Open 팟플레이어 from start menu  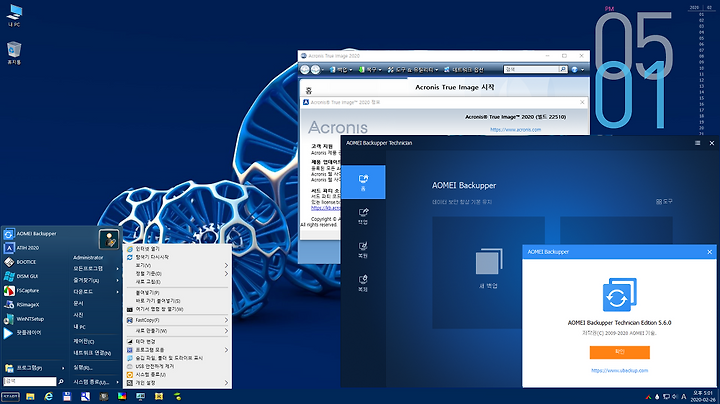click(x=22, y=333)
